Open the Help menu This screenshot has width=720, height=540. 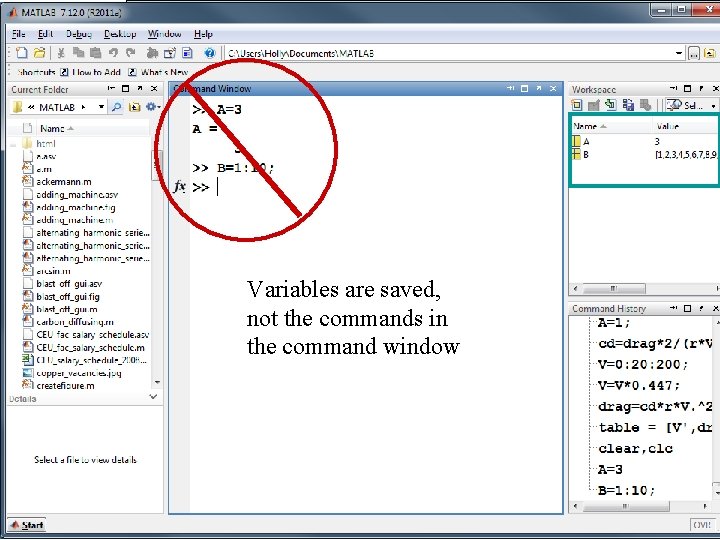tap(203, 34)
